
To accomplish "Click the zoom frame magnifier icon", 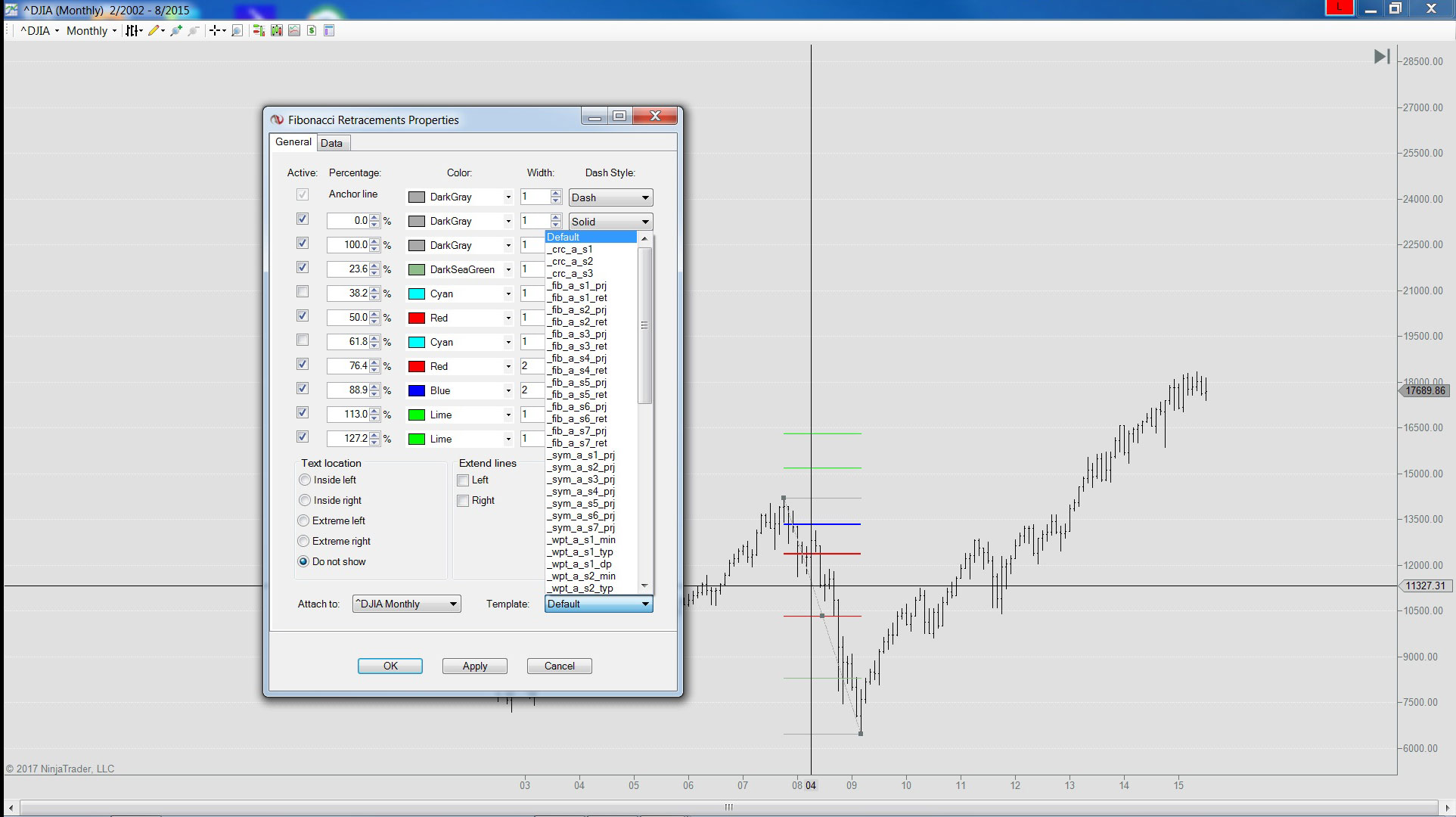I will click(237, 30).
